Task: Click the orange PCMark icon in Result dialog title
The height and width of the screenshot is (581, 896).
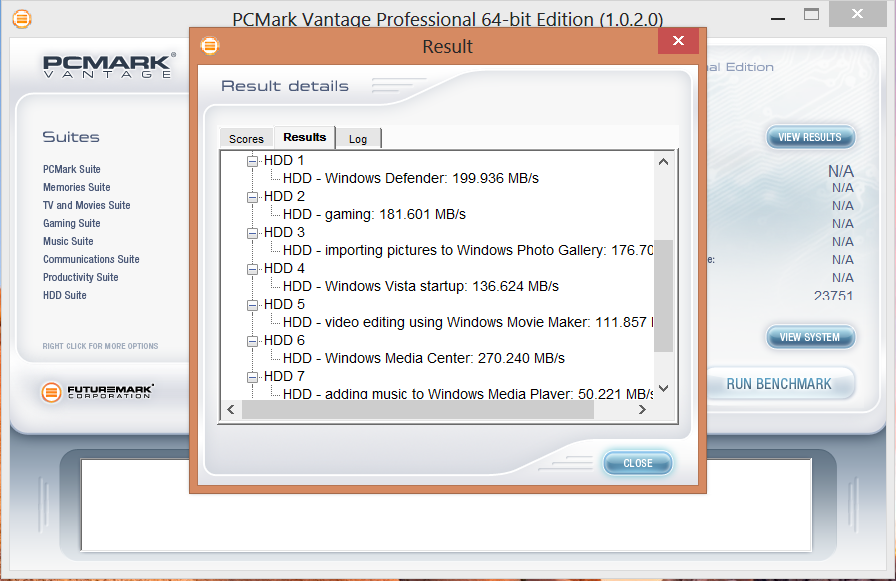Action: 210,46
